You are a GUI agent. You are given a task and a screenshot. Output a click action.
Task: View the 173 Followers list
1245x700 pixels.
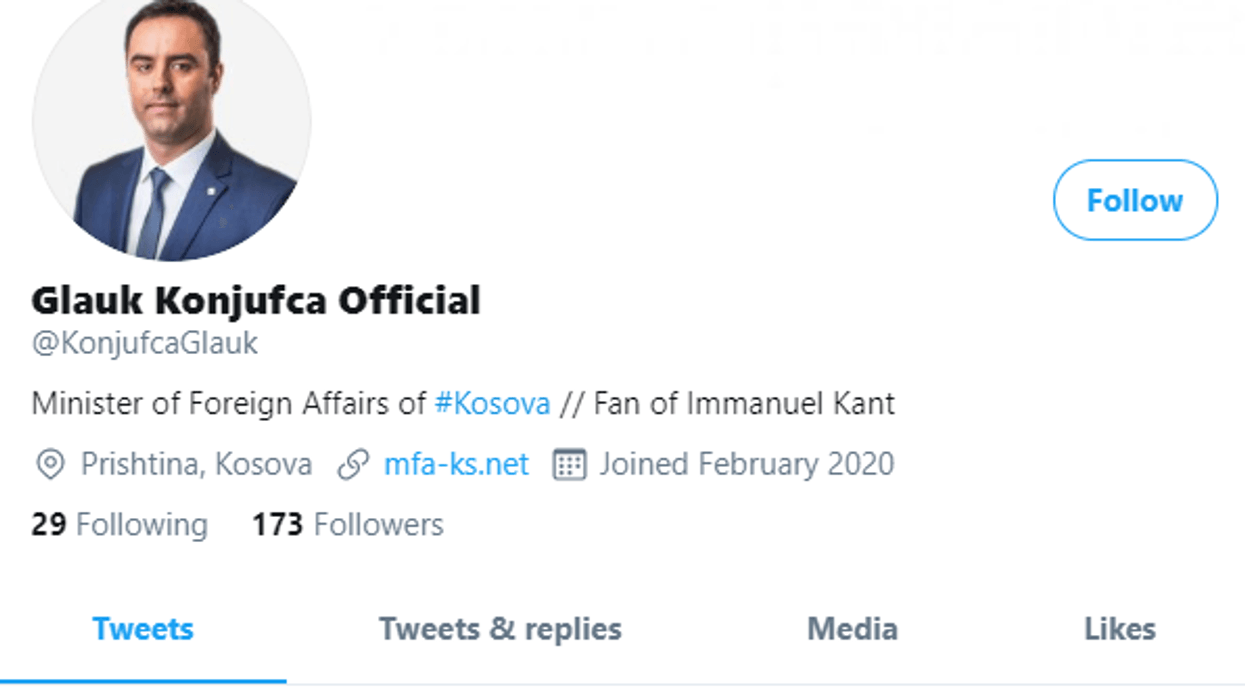tap(347, 525)
